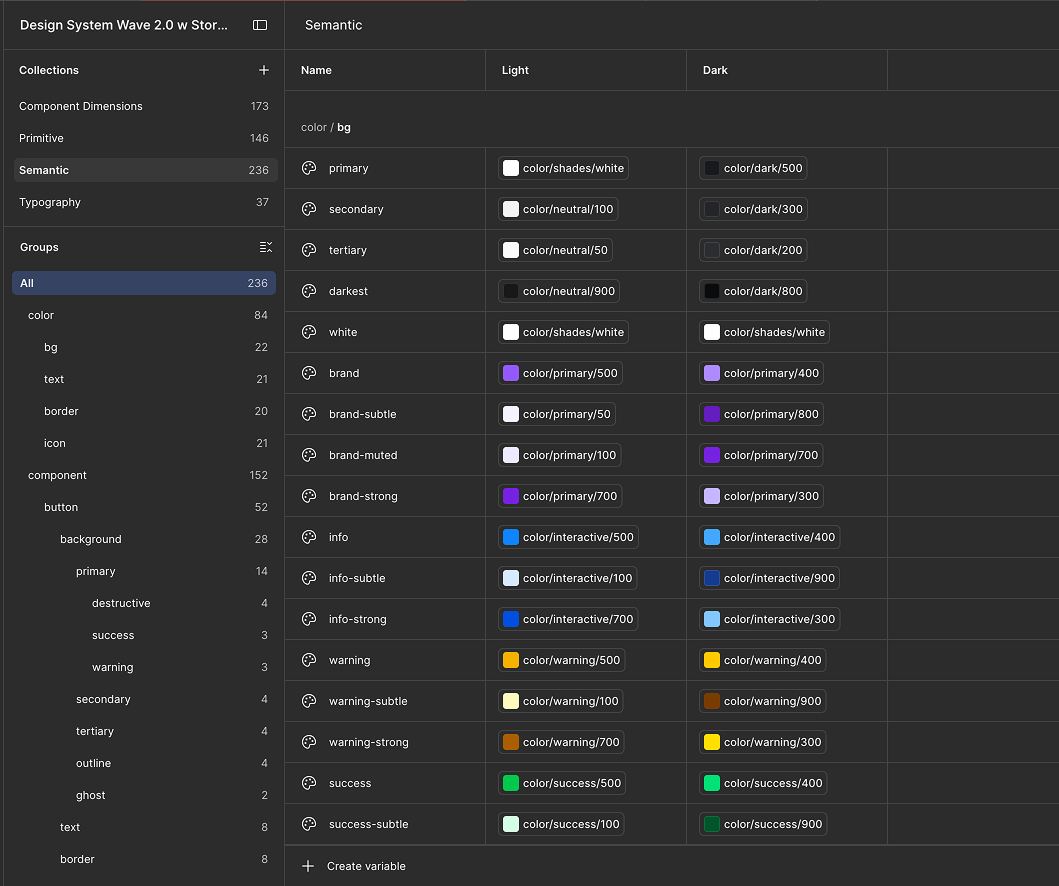This screenshot has width=1059, height=886.
Task: Click the Name column header
Action: (x=385, y=70)
